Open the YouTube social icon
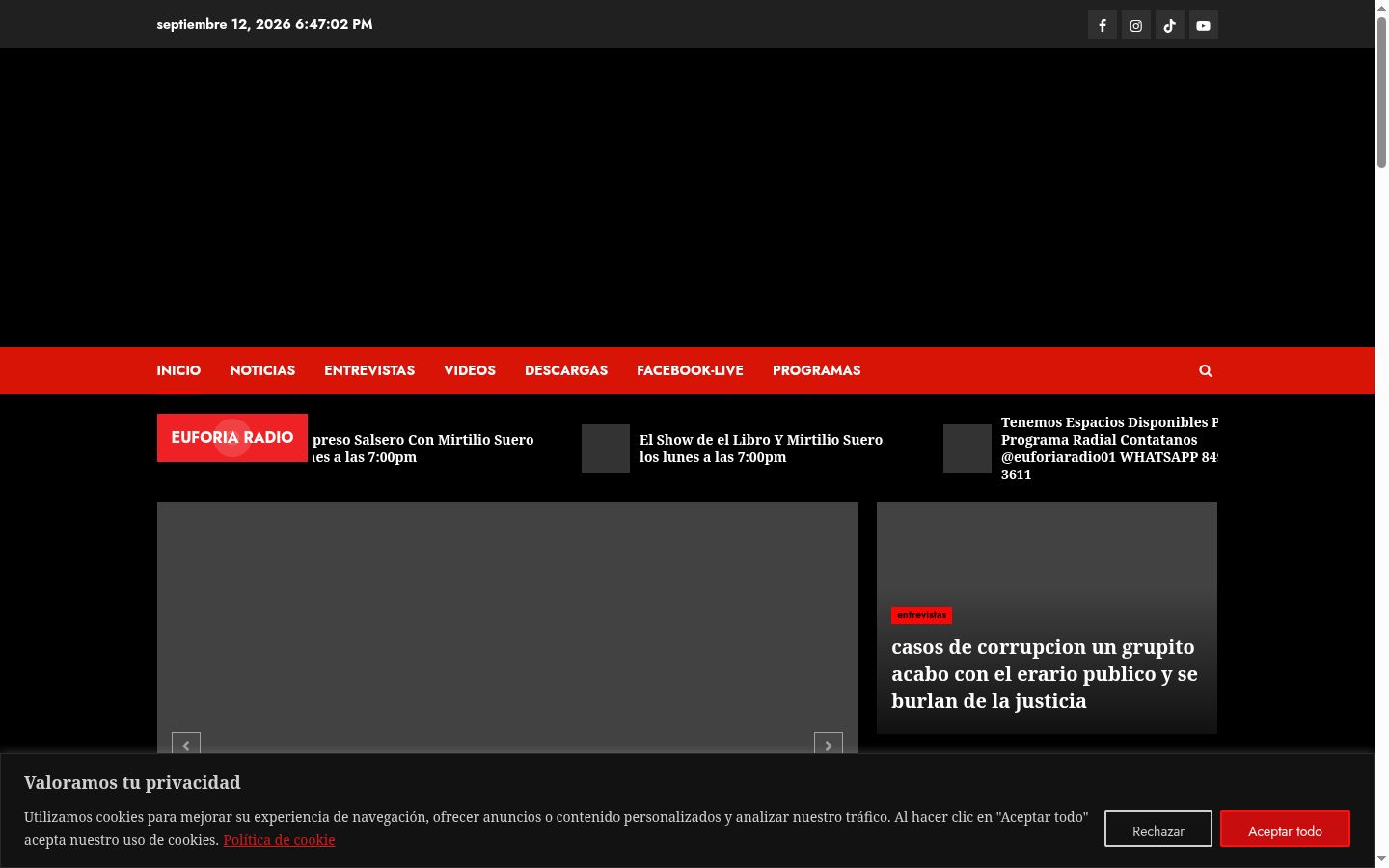 [x=1204, y=25]
